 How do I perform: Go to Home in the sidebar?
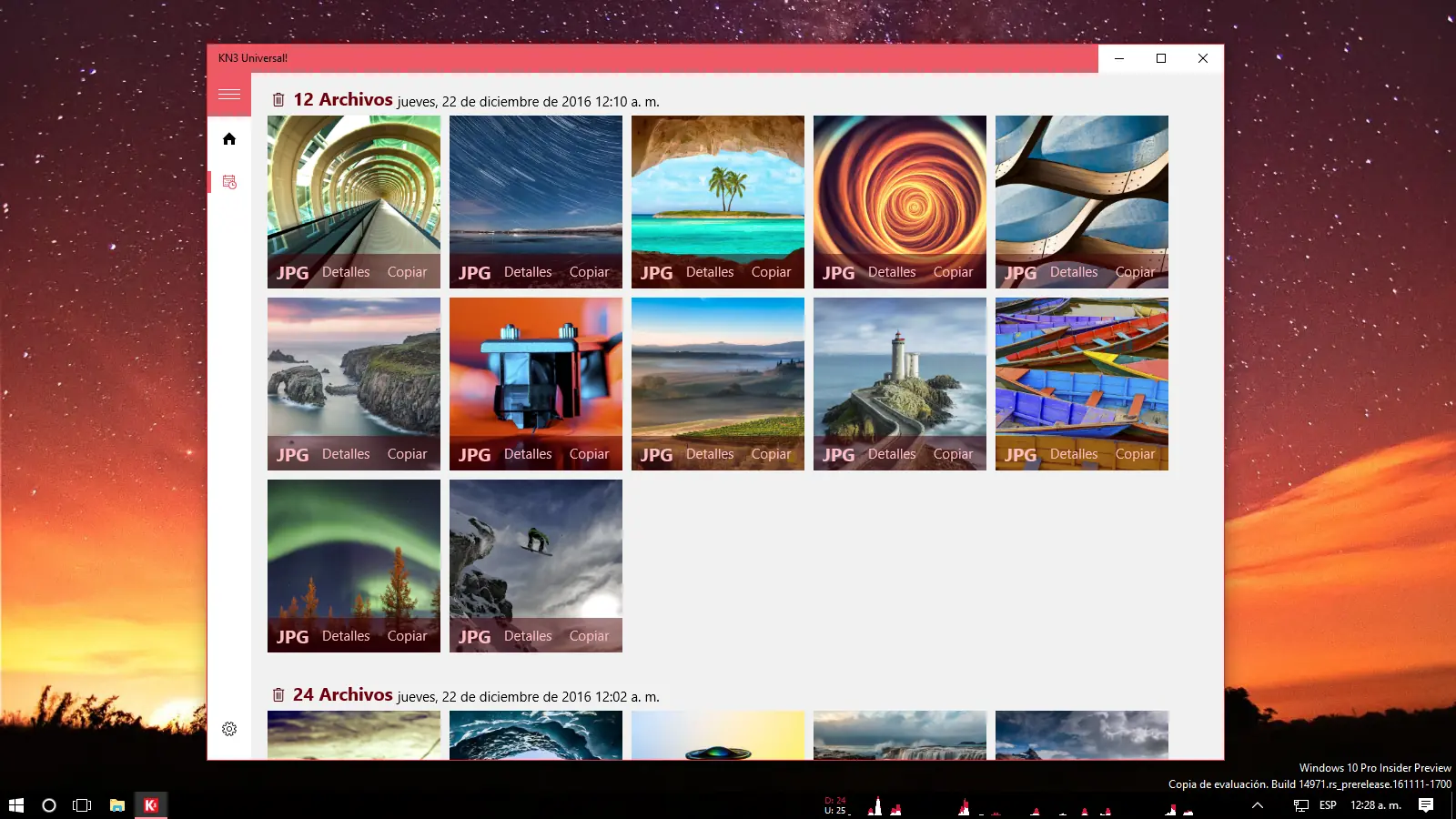tap(229, 139)
